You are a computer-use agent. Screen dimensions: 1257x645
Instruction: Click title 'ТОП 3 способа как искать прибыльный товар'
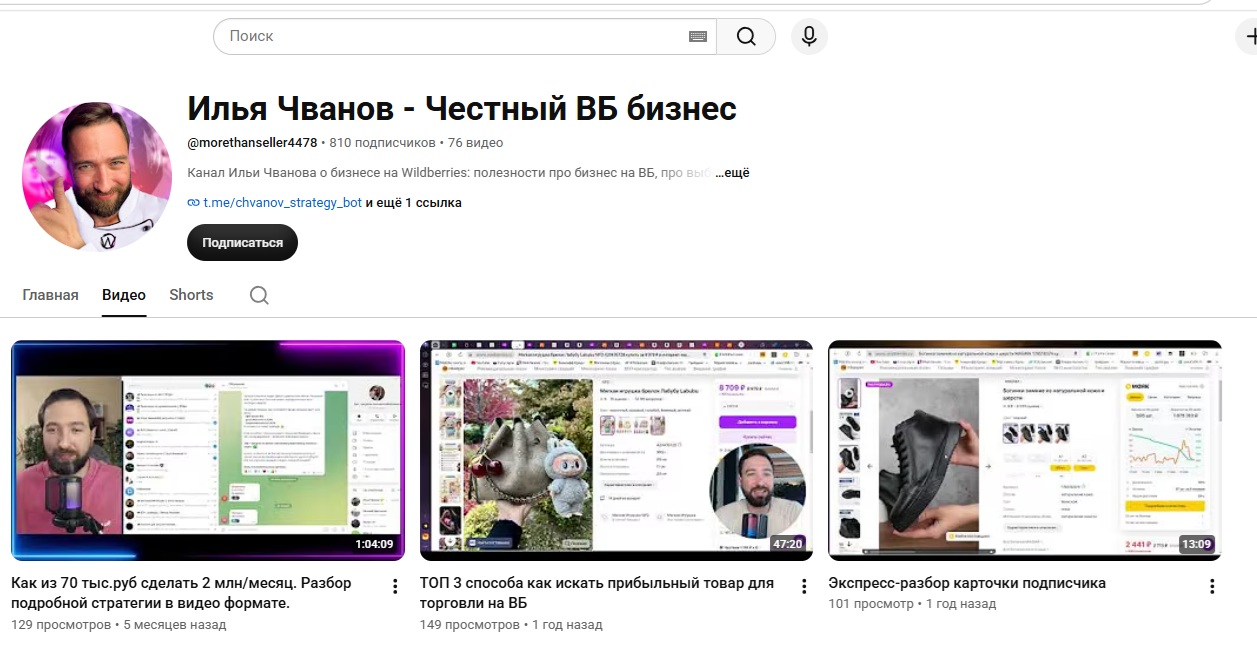pyautogui.click(x=597, y=593)
